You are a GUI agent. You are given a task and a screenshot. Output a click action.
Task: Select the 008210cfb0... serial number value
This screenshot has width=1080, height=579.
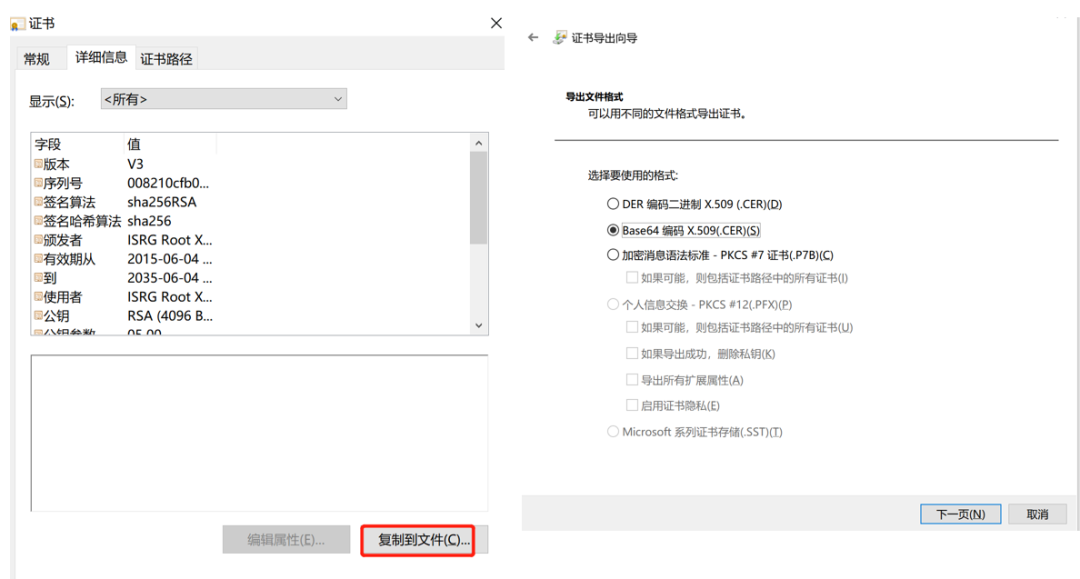click(168, 183)
